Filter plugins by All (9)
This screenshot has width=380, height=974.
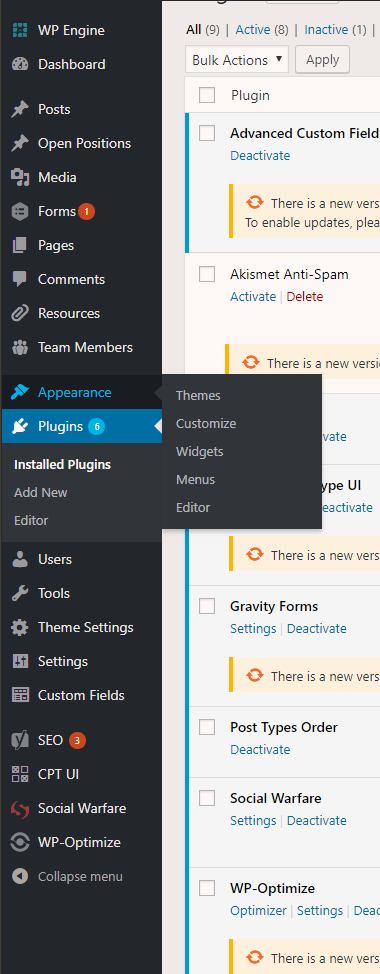point(202,29)
